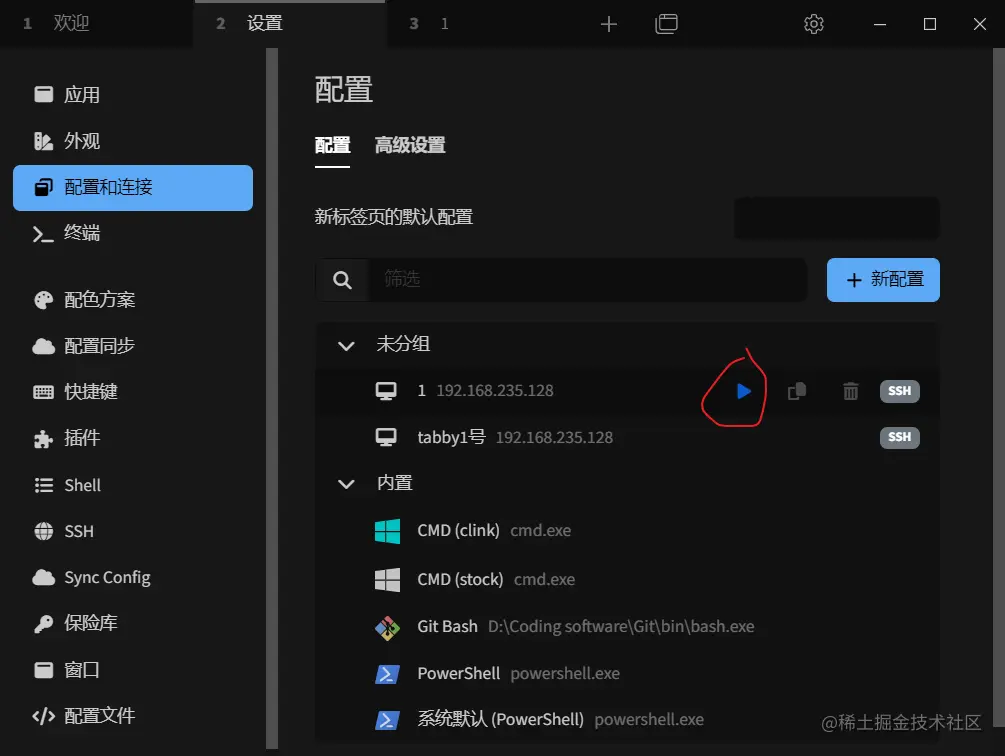1005x756 pixels.
Task: Open Sync Config section
Action: [x=133, y=577]
